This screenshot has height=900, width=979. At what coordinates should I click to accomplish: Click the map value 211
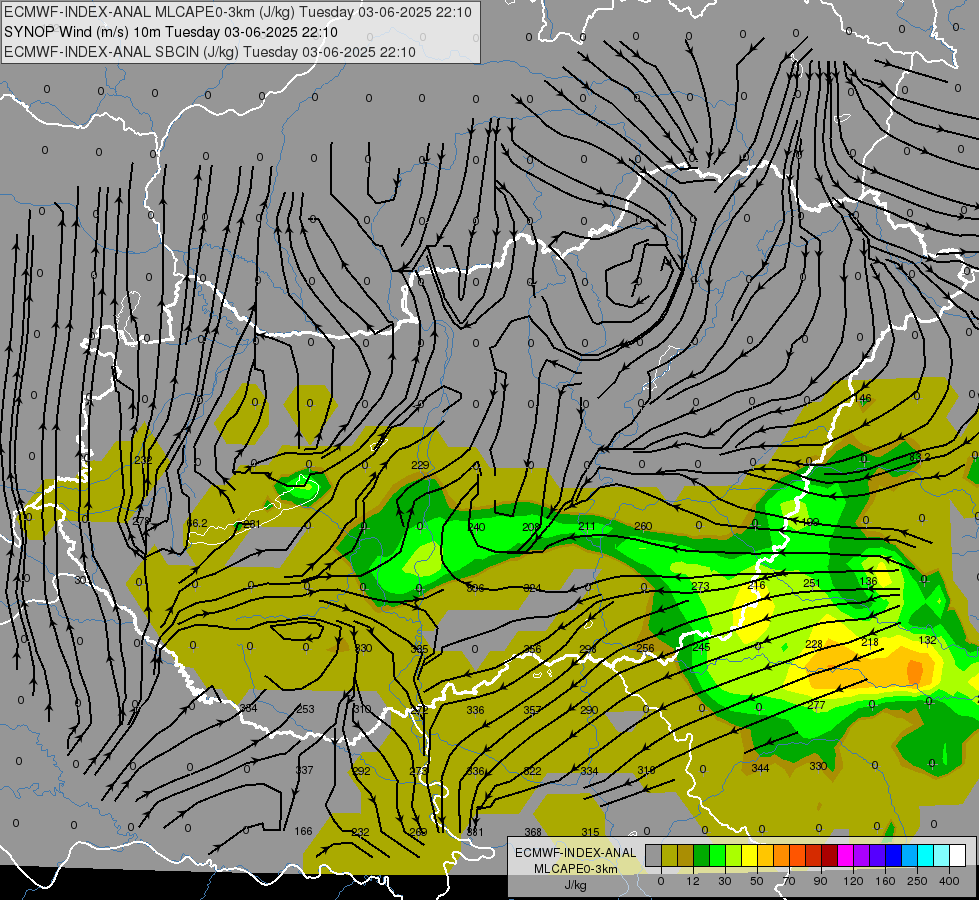[587, 527]
